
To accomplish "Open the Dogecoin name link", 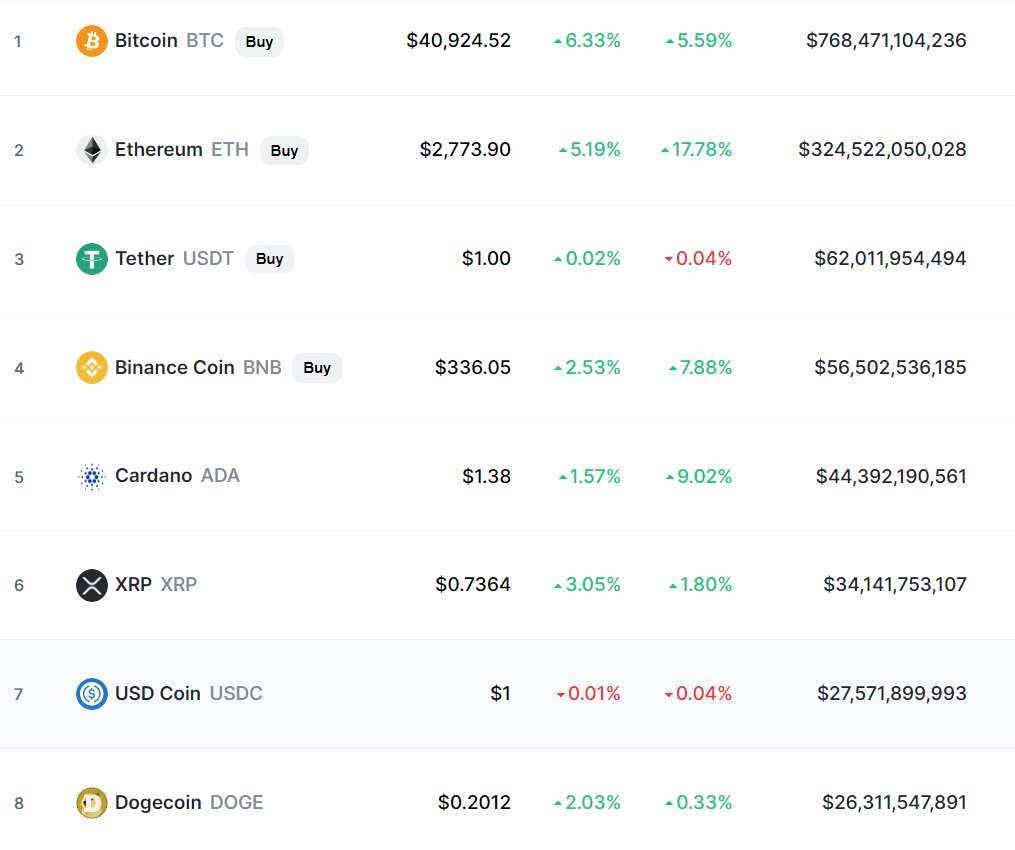I will (x=158, y=802).
